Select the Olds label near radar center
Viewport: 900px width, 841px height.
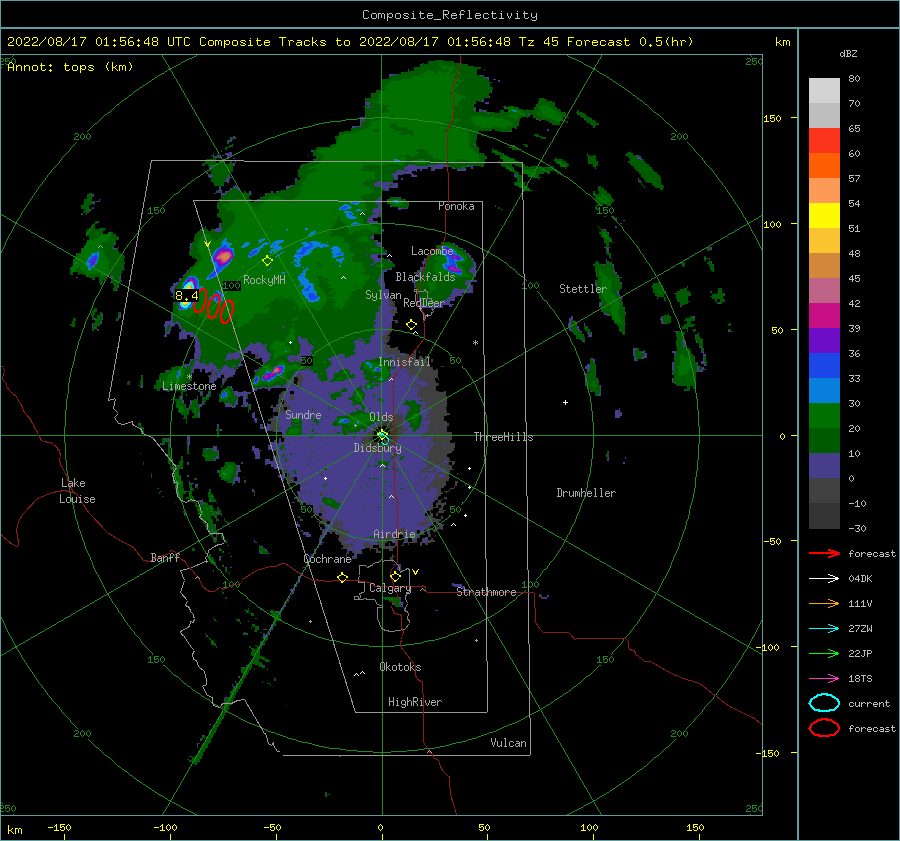[x=381, y=417]
